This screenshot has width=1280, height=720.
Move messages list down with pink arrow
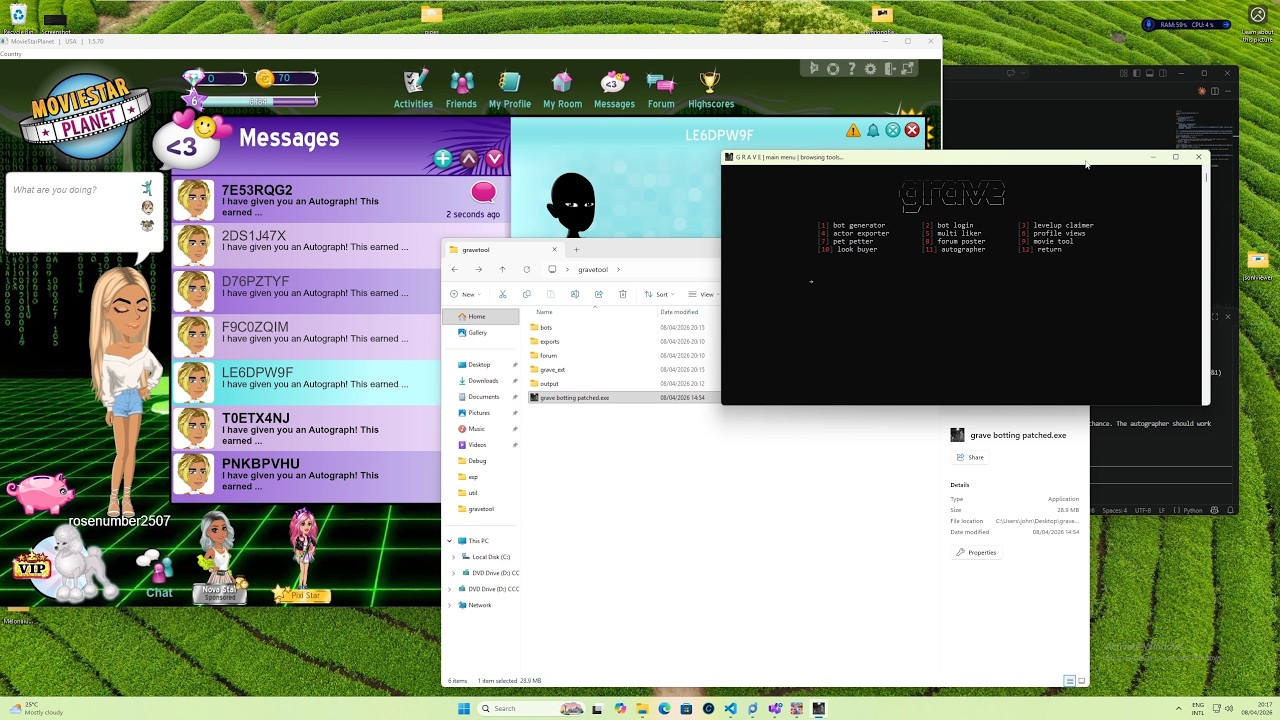[494, 158]
